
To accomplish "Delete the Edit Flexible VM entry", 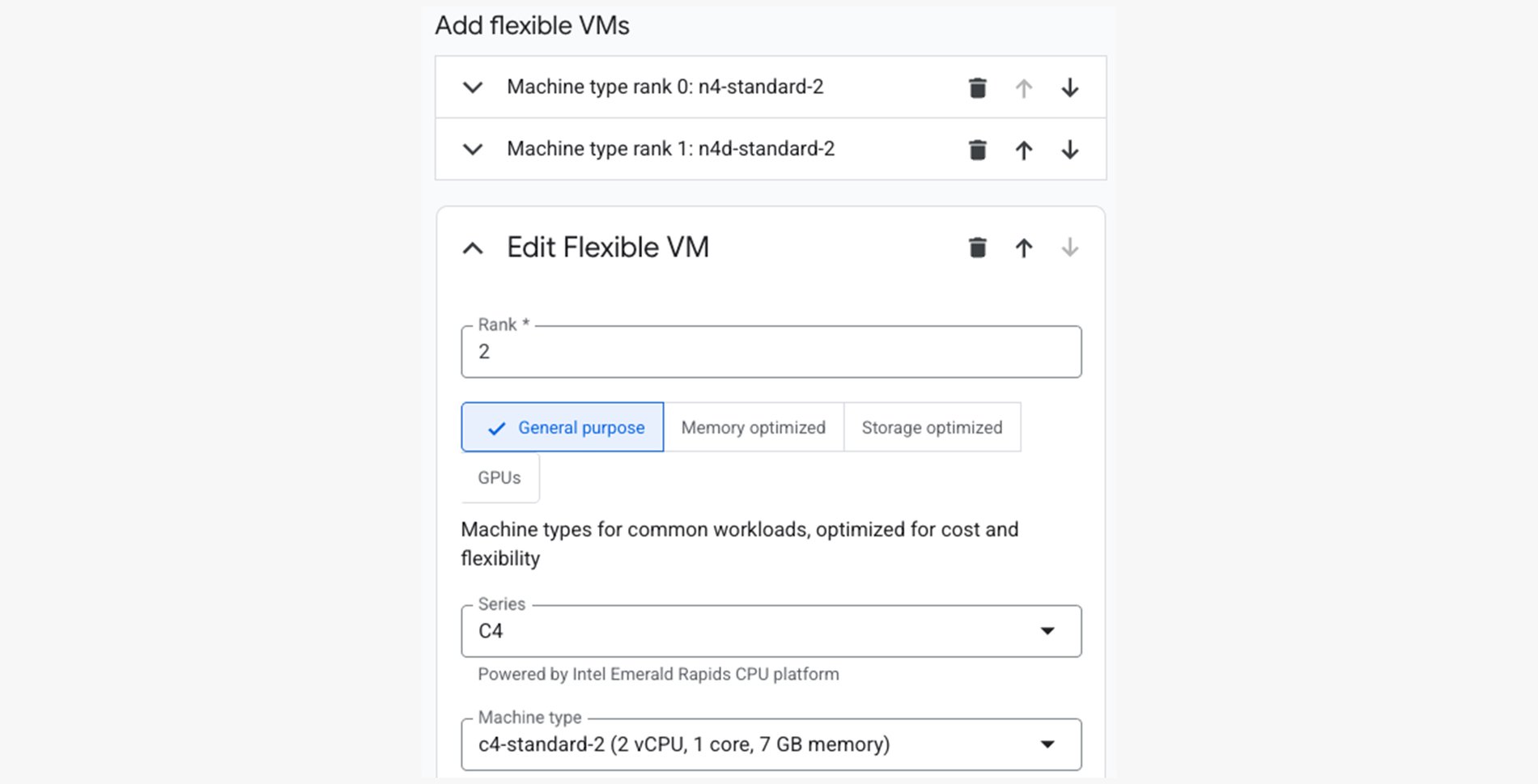I will [977, 248].
